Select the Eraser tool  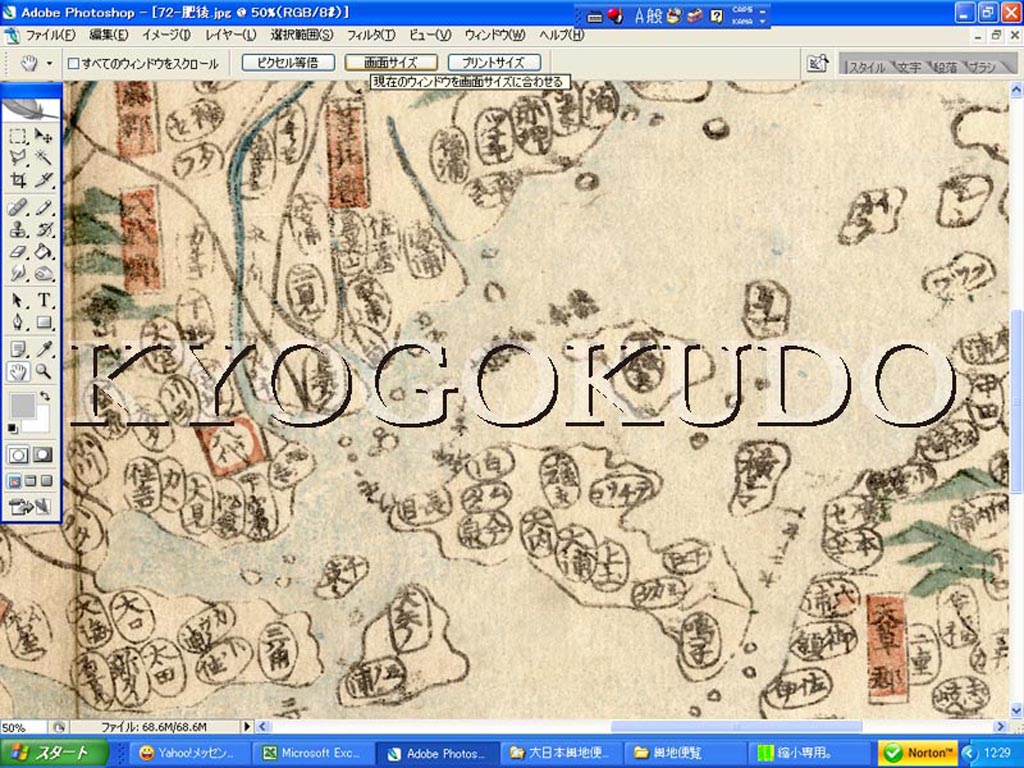(18, 251)
